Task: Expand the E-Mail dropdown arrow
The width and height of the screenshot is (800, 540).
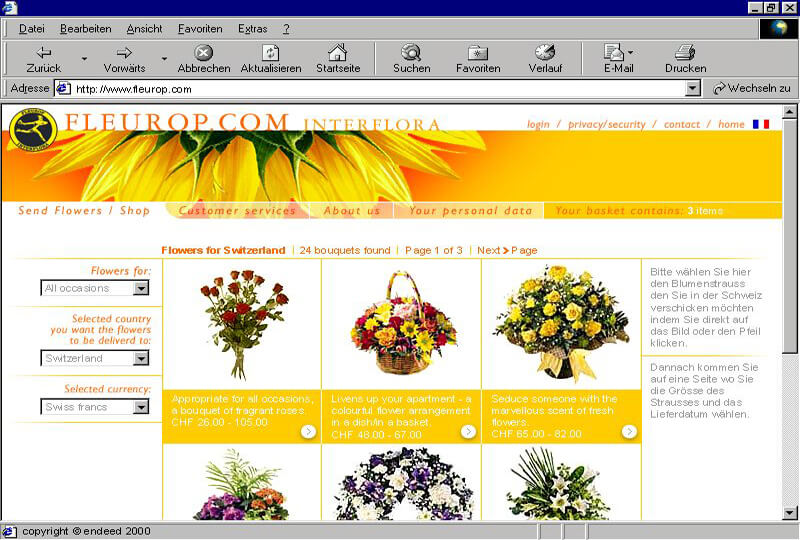Action: (x=631, y=52)
